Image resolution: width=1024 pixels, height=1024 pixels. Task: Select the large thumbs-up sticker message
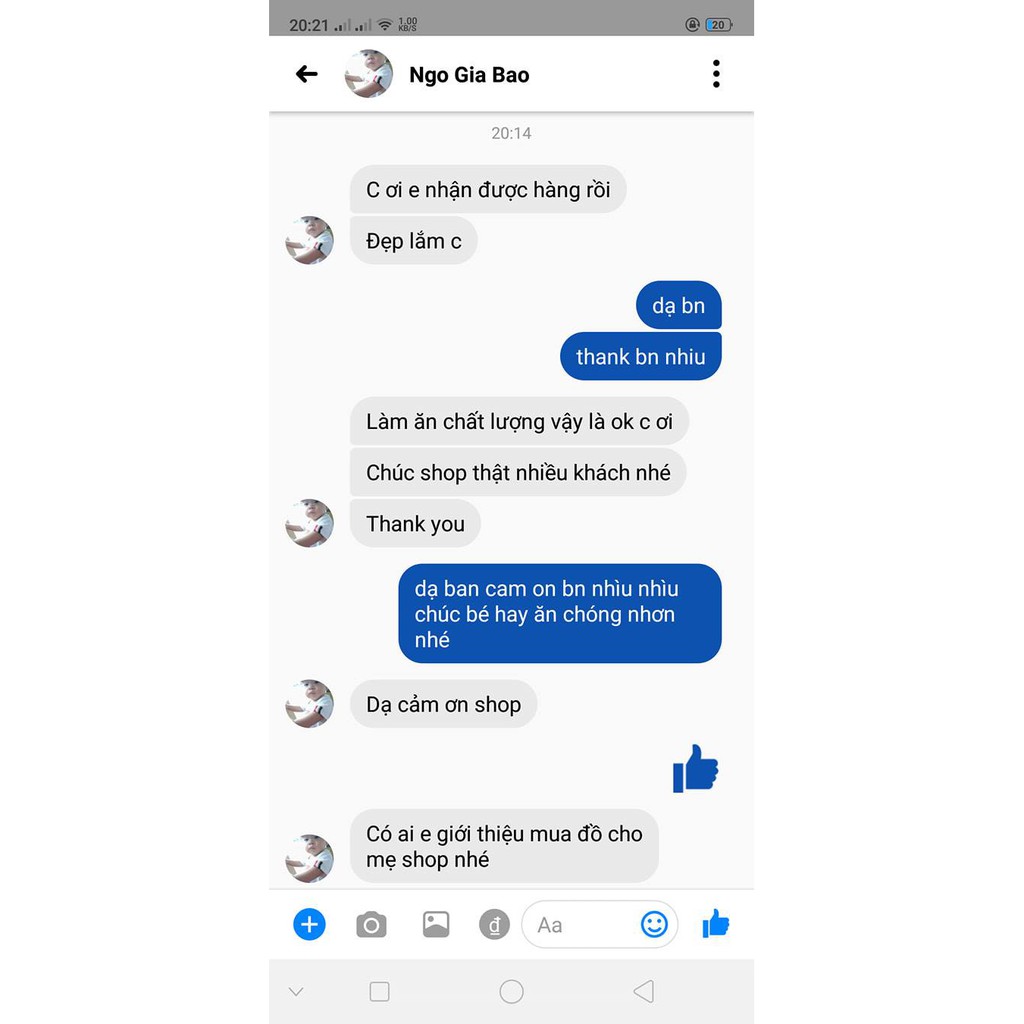coord(696,769)
